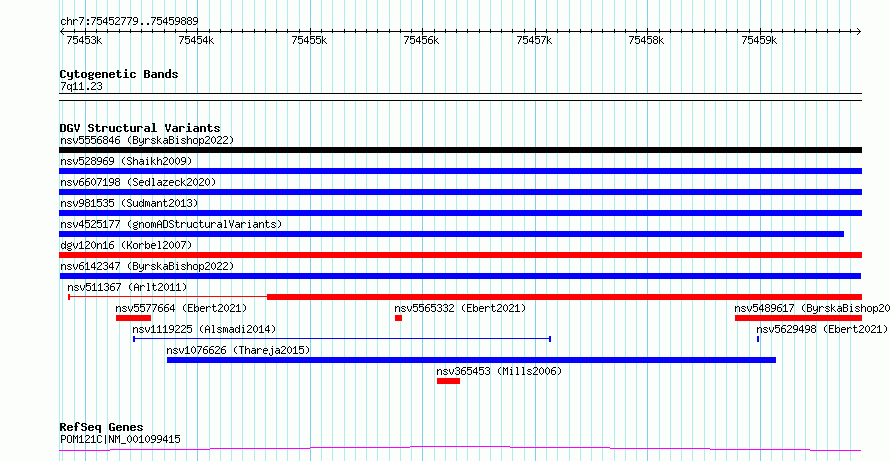The height and width of the screenshot is (461, 890).
Task: Open nsv1076626 (Thareja2015) label
Action: (238, 350)
